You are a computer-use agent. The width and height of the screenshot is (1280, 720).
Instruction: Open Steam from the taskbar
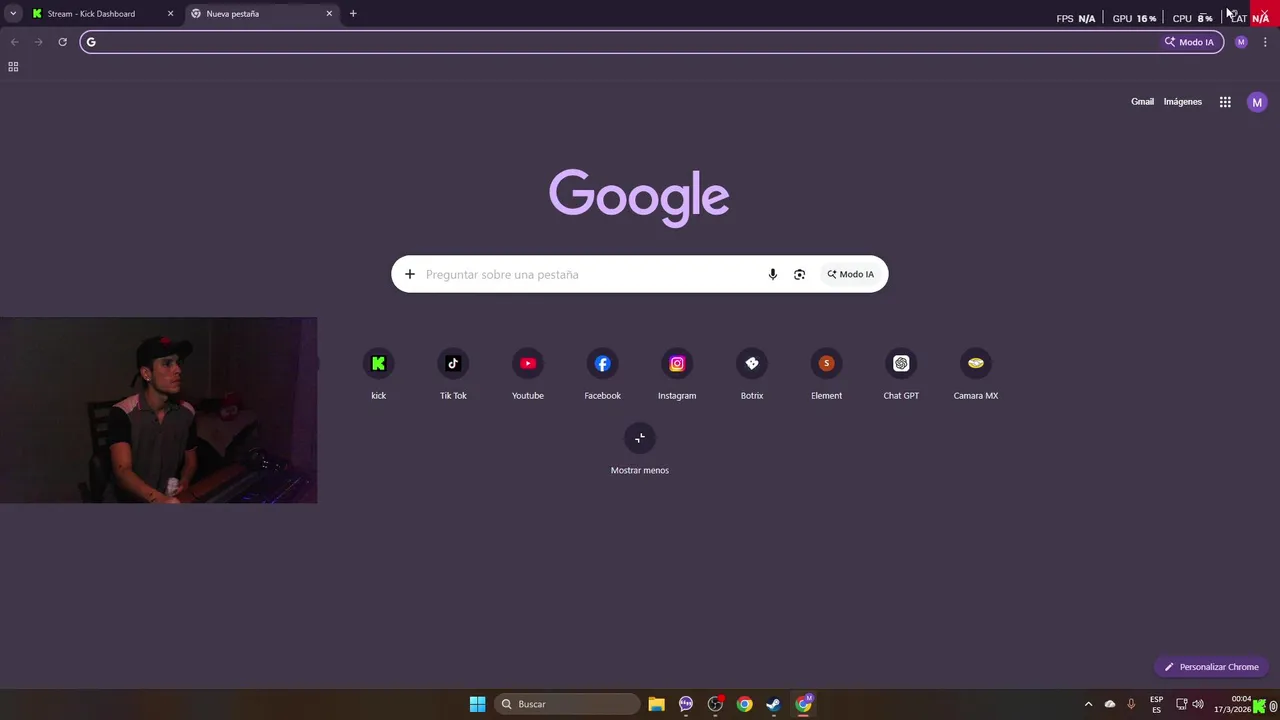click(x=774, y=704)
